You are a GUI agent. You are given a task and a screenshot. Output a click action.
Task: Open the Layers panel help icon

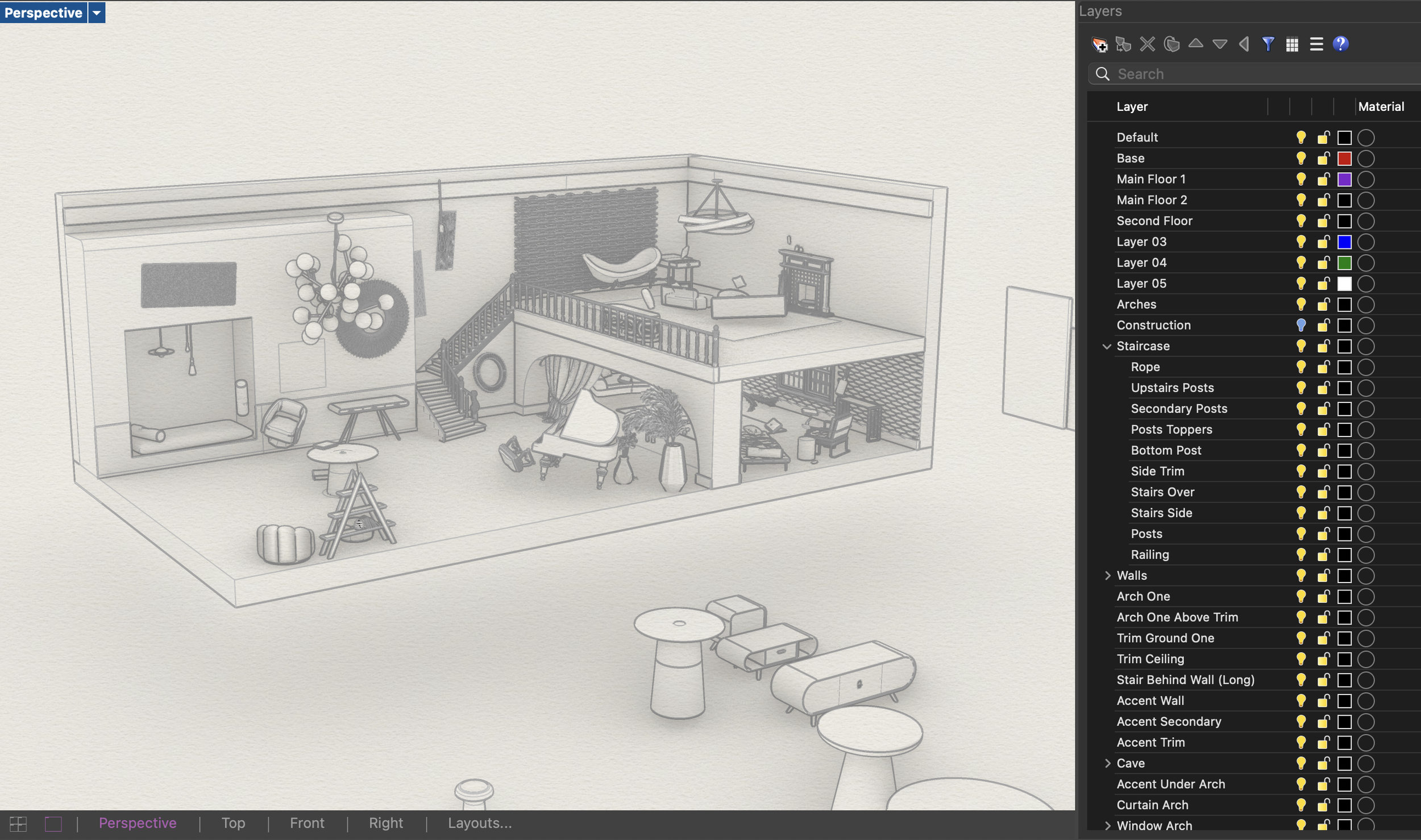[x=1340, y=44]
